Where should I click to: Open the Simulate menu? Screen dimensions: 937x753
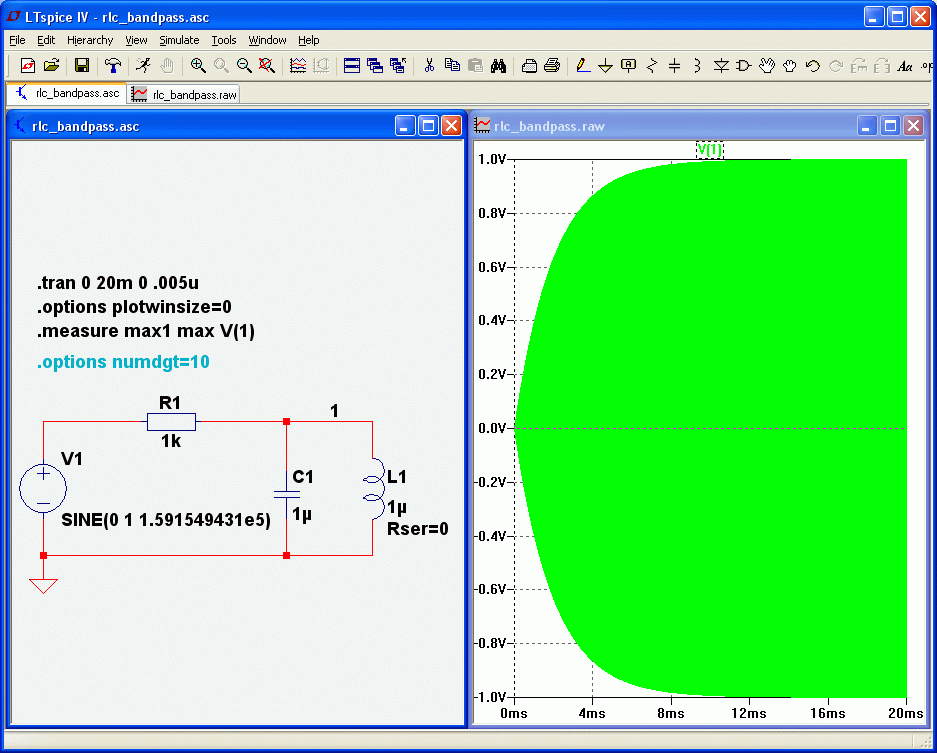[179, 40]
